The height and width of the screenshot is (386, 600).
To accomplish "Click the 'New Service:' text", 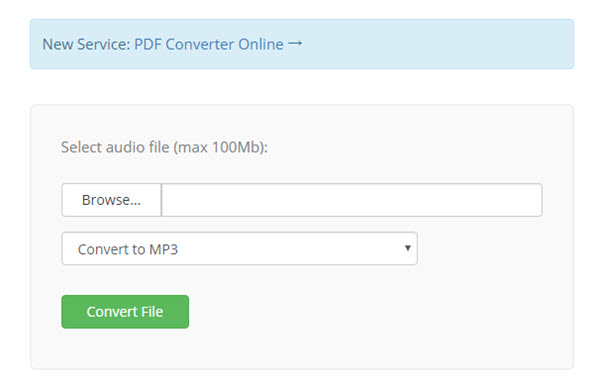I will coord(86,44).
